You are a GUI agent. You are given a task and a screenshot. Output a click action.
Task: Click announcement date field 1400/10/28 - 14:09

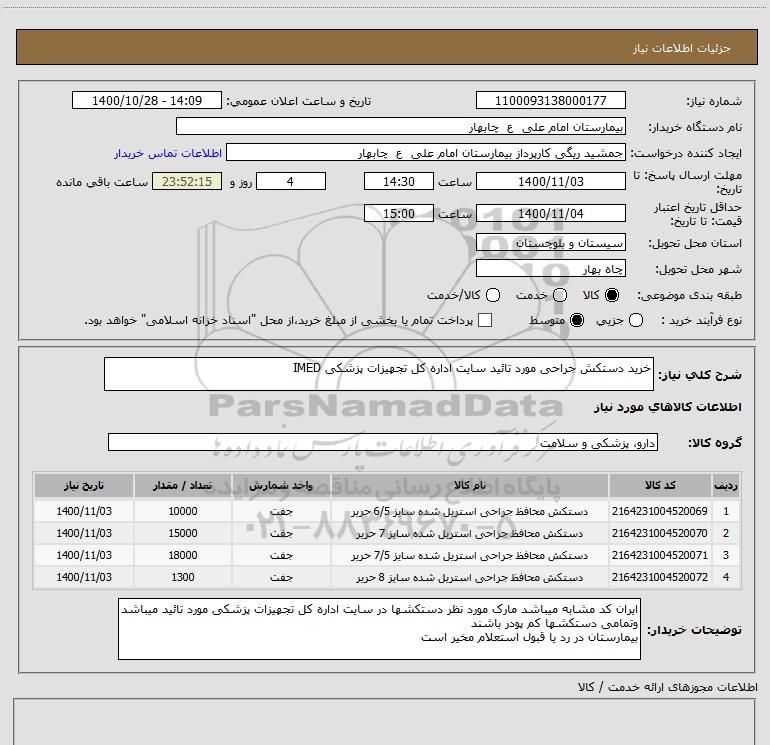tap(147, 100)
